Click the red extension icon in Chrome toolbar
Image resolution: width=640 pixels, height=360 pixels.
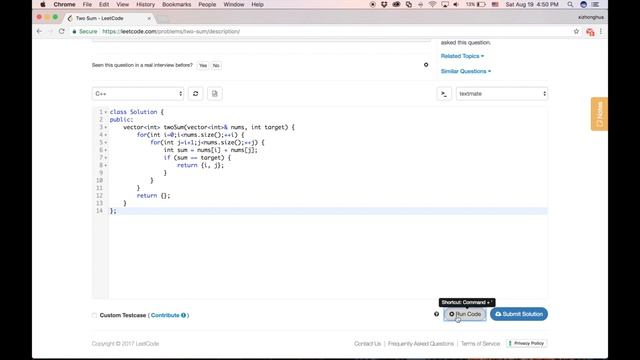pyautogui.click(x=590, y=31)
